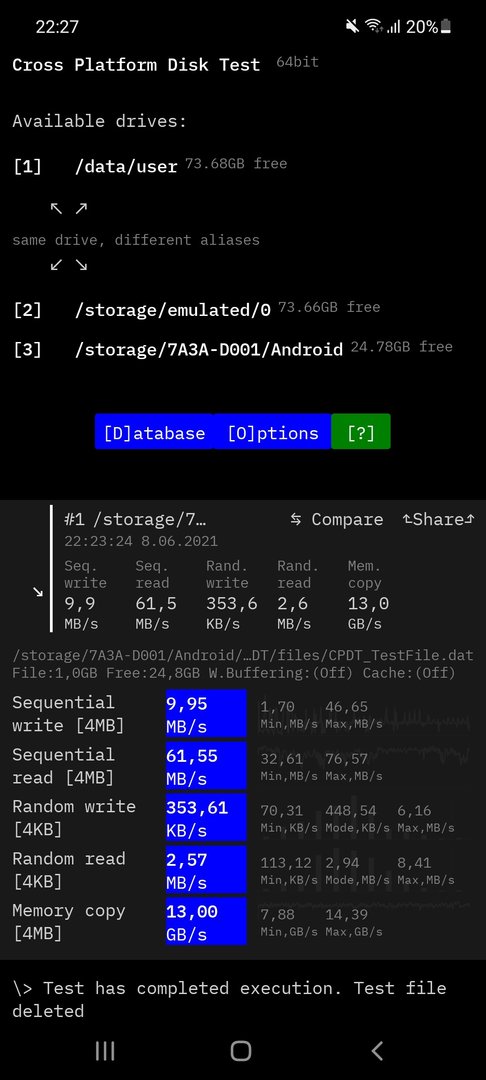Tap the battery status icon
Viewport: 486px width, 1080px height.
(x=446, y=27)
